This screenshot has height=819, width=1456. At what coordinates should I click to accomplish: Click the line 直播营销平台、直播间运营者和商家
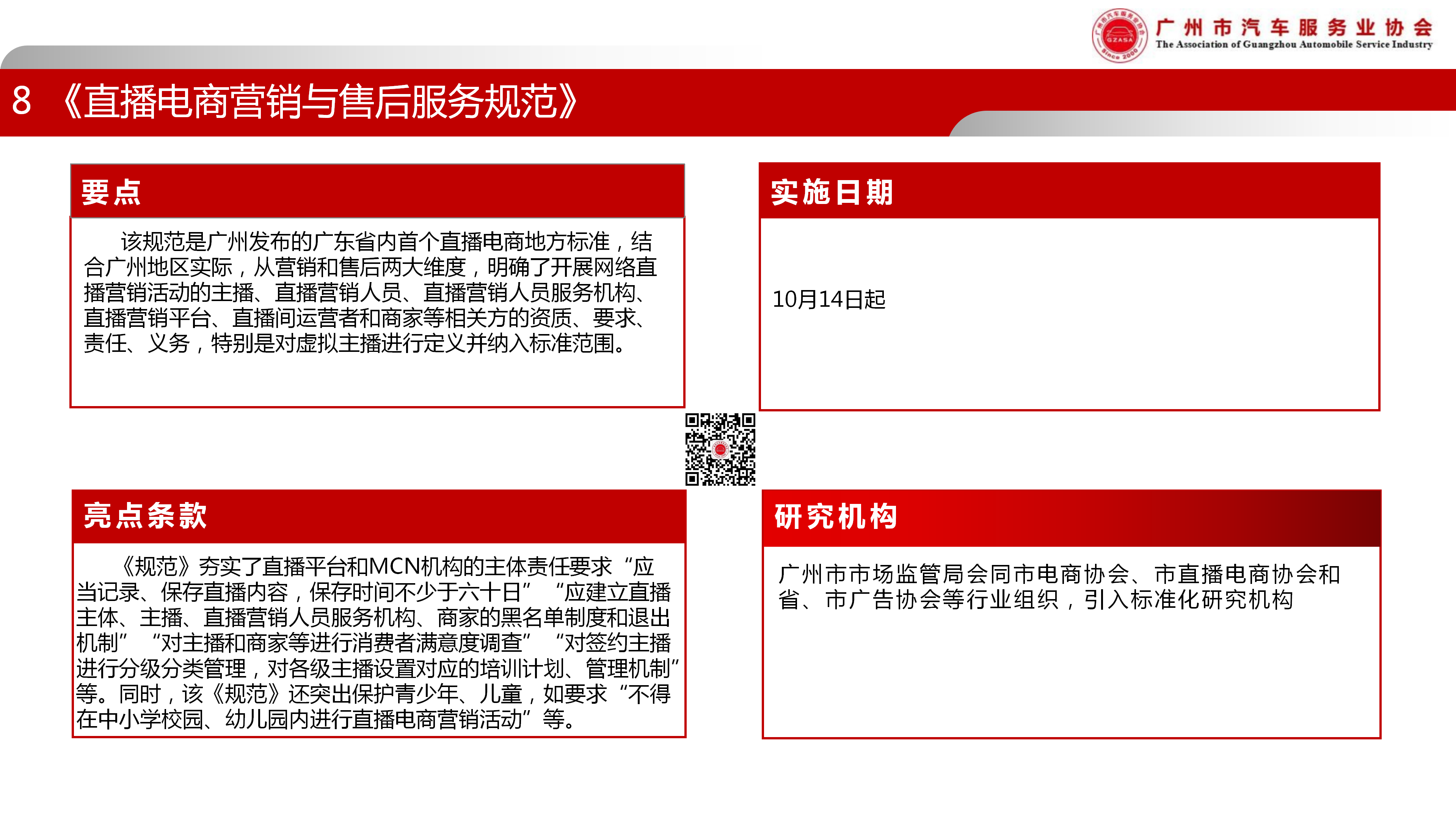364,318
